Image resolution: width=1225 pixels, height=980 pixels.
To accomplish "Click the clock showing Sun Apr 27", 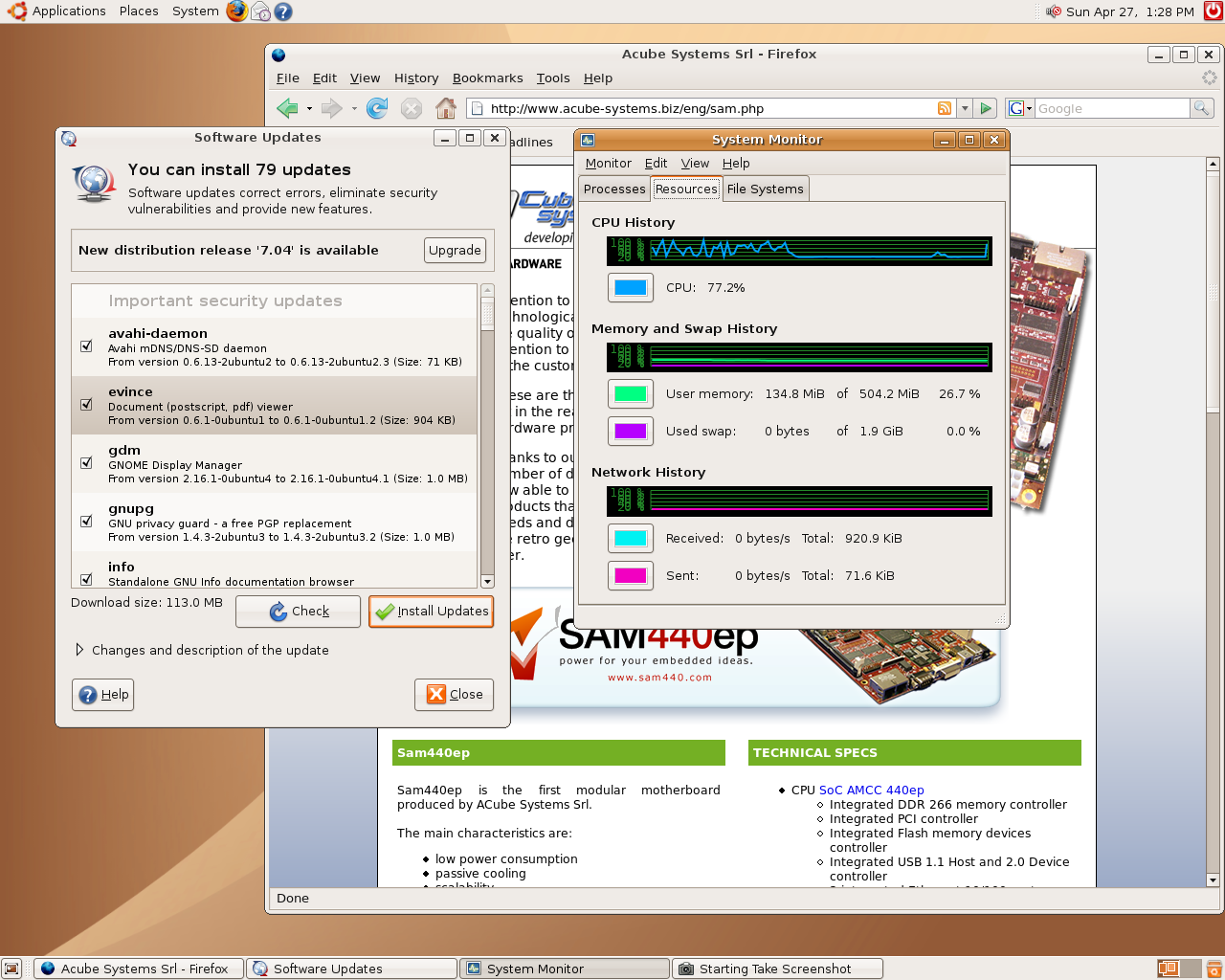I will coord(1130,11).
